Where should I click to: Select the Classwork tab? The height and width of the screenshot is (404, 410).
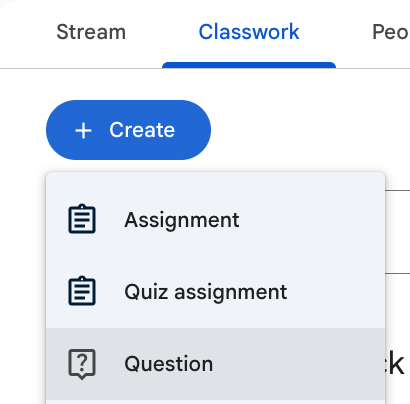pos(249,32)
